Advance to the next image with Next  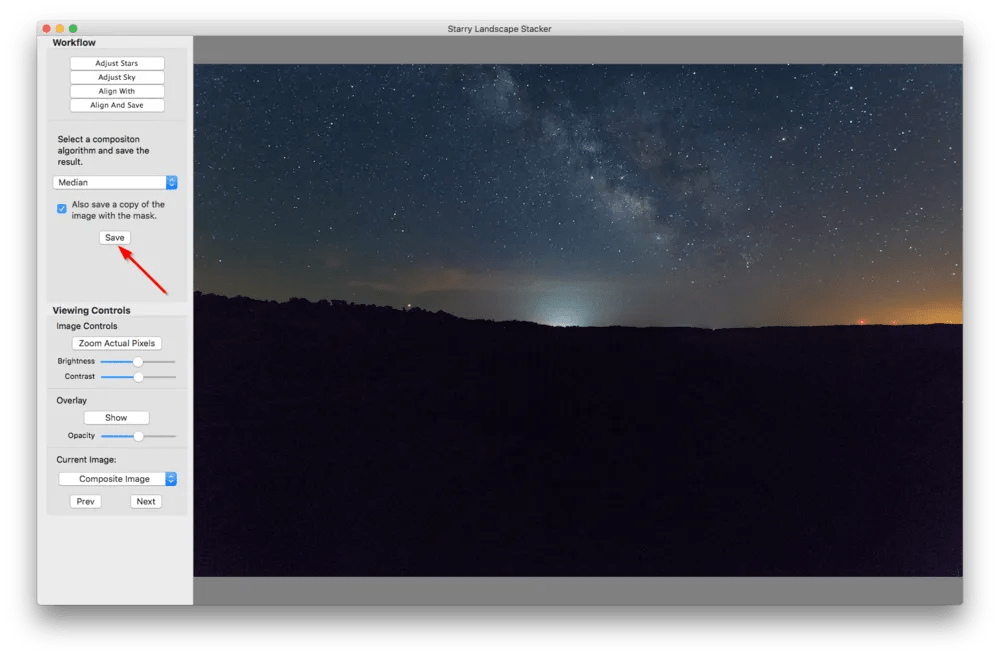(146, 502)
